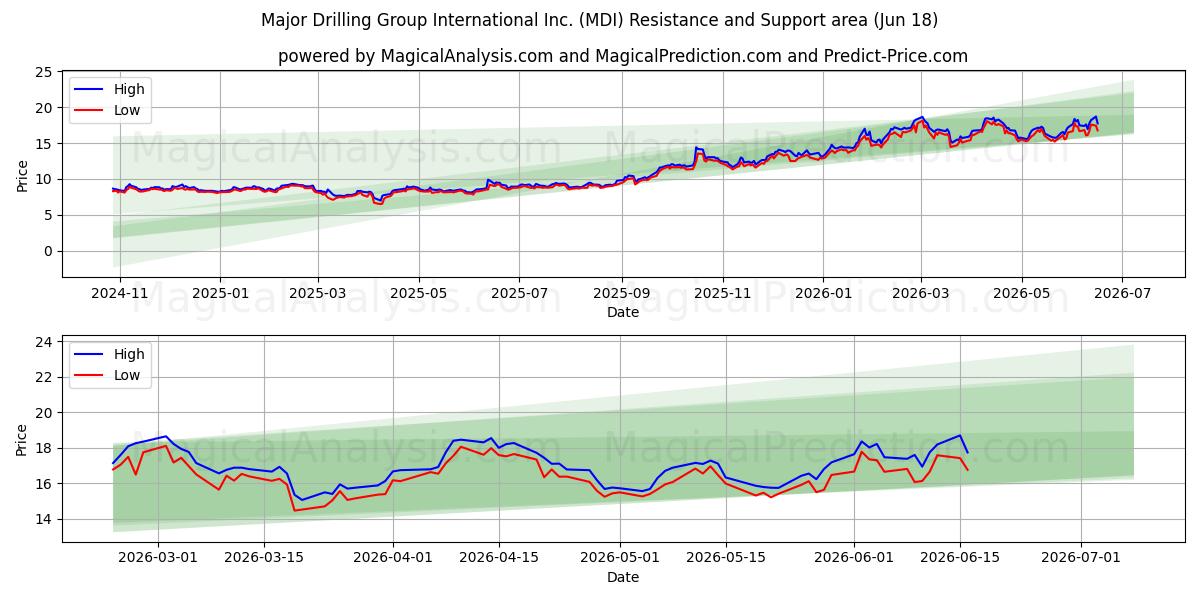
Task: Click the '2025-09' x-axis label in the top chart
Action: pos(622,295)
